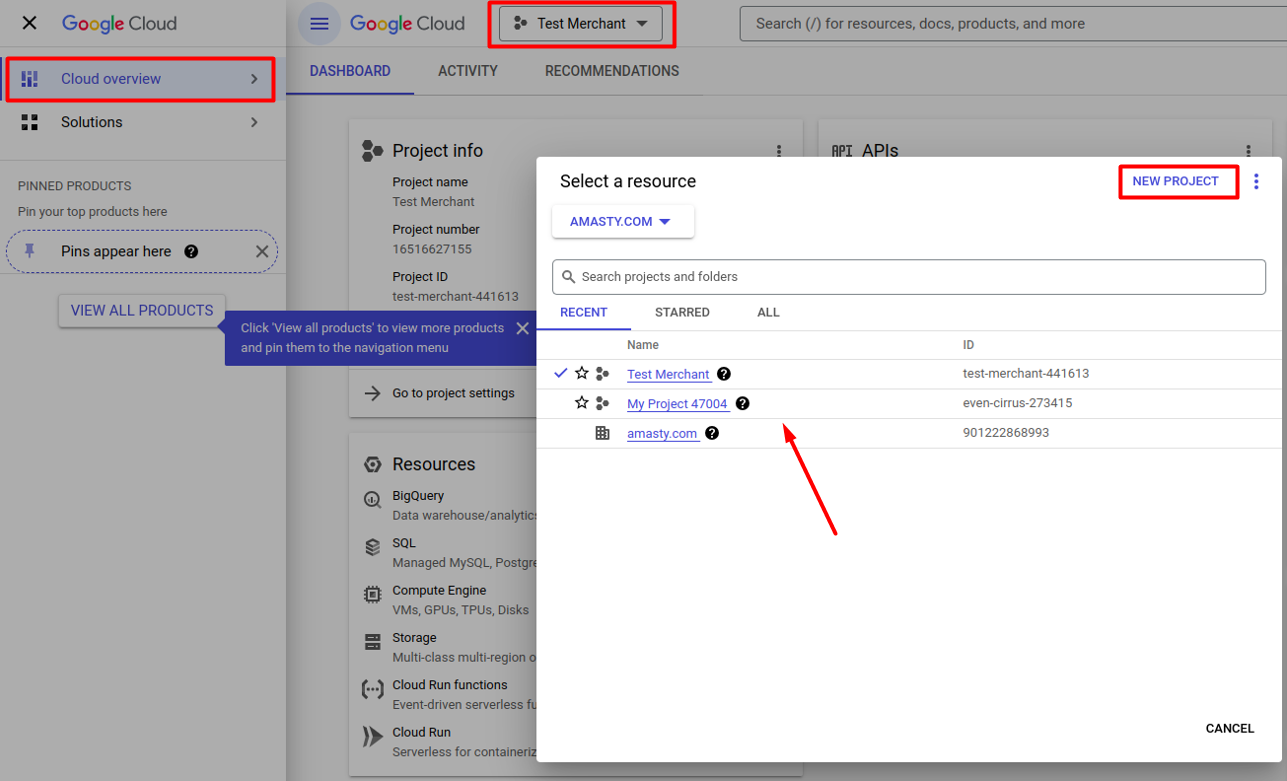Expand the Solutions submenu chevron
1287x781 pixels.
click(254, 122)
